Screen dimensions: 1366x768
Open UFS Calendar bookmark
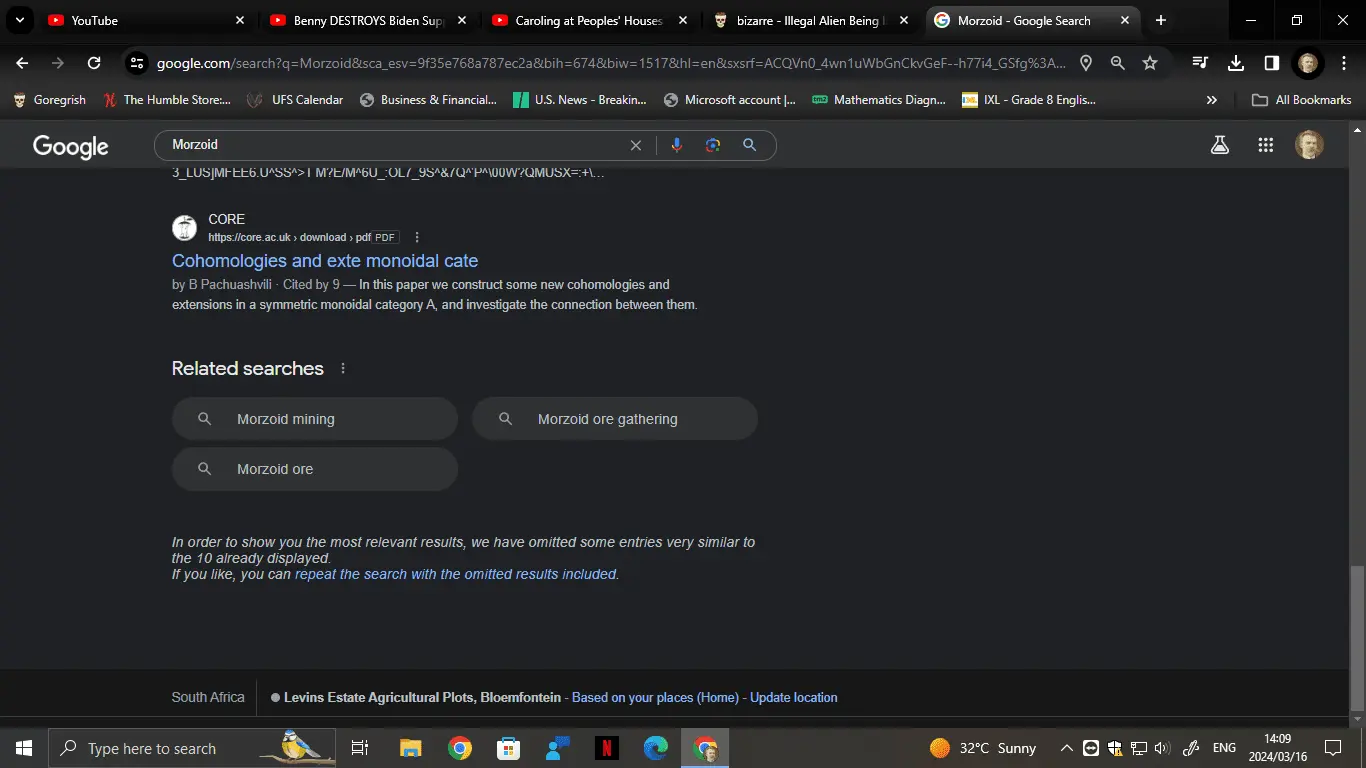295,100
